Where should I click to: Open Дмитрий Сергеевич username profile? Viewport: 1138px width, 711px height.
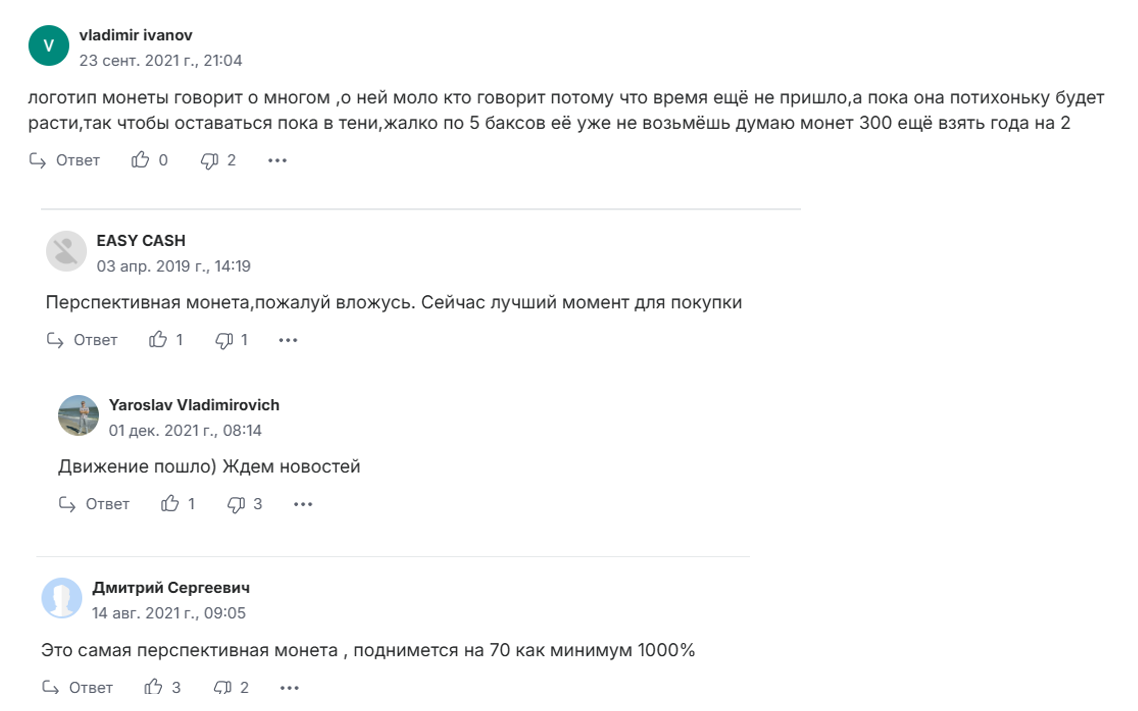tap(171, 587)
